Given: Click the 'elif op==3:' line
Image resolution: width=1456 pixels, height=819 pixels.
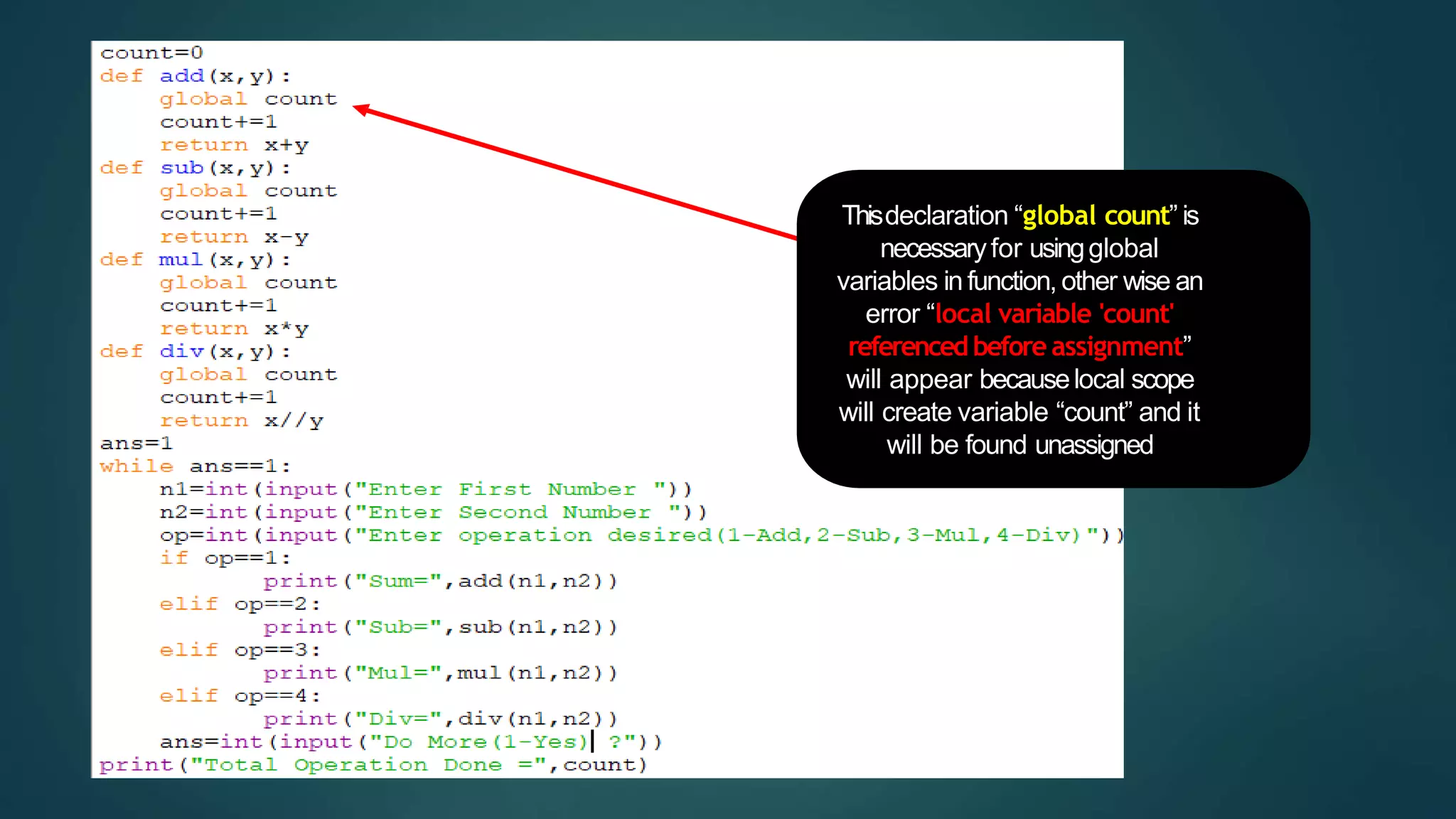Looking at the screenshot, I should pyautogui.click(x=240, y=650).
